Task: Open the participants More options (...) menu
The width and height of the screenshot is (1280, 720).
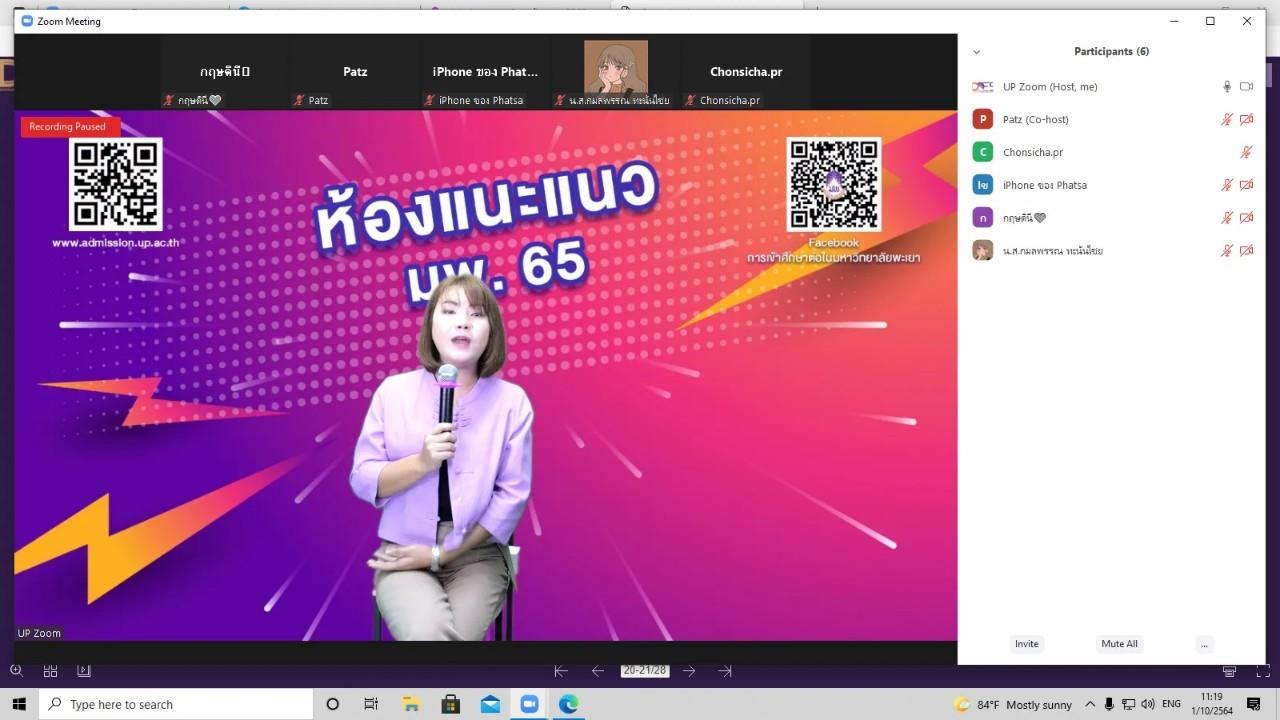Action: [1204, 644]
